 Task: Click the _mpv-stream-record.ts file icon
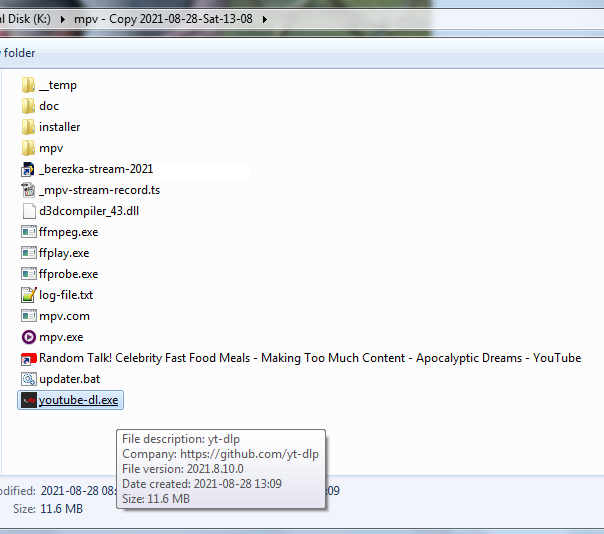[28, 190]
